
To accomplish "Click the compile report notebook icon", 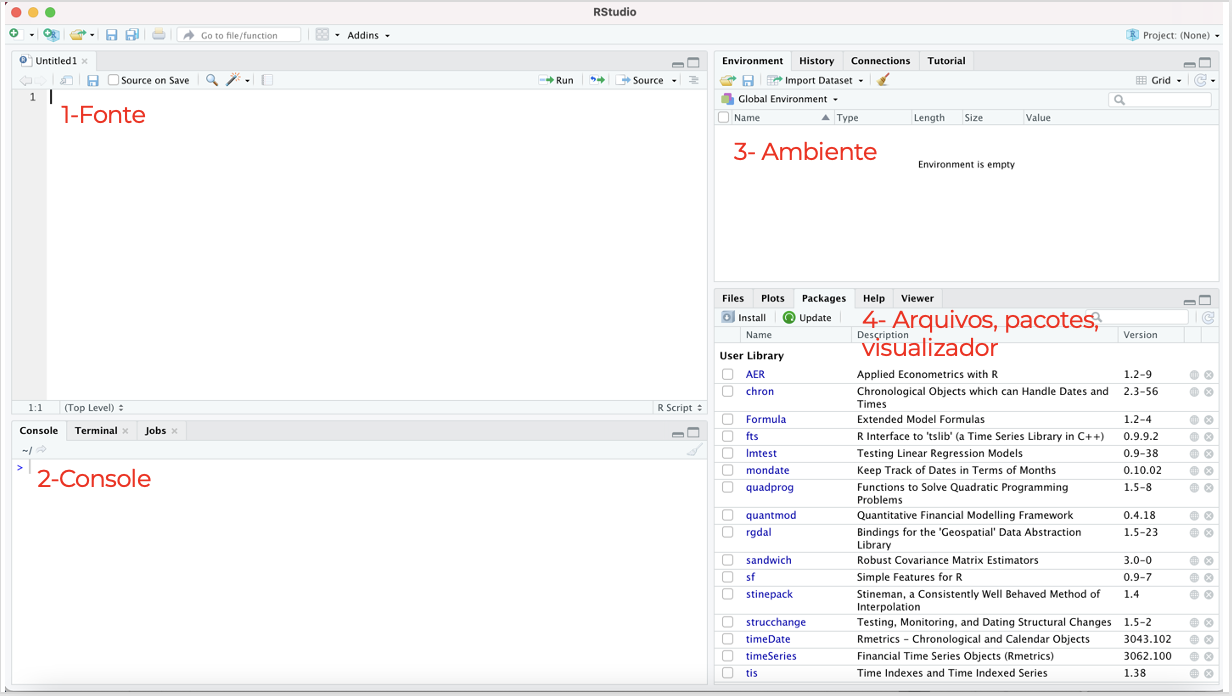I will click(x=267, y=80).
